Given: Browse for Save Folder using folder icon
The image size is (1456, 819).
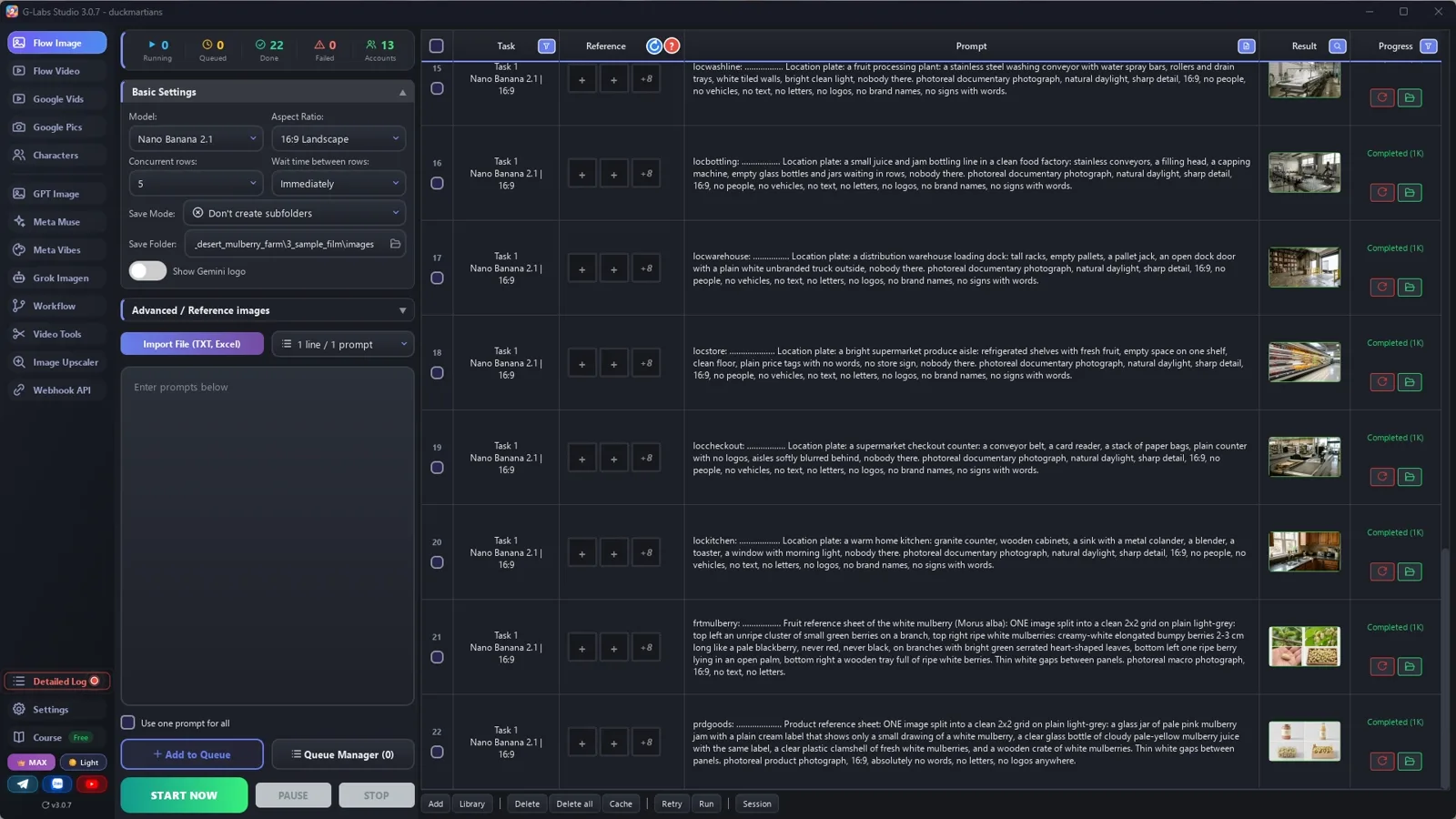Looking at the screenshot, I should (395, 244).
